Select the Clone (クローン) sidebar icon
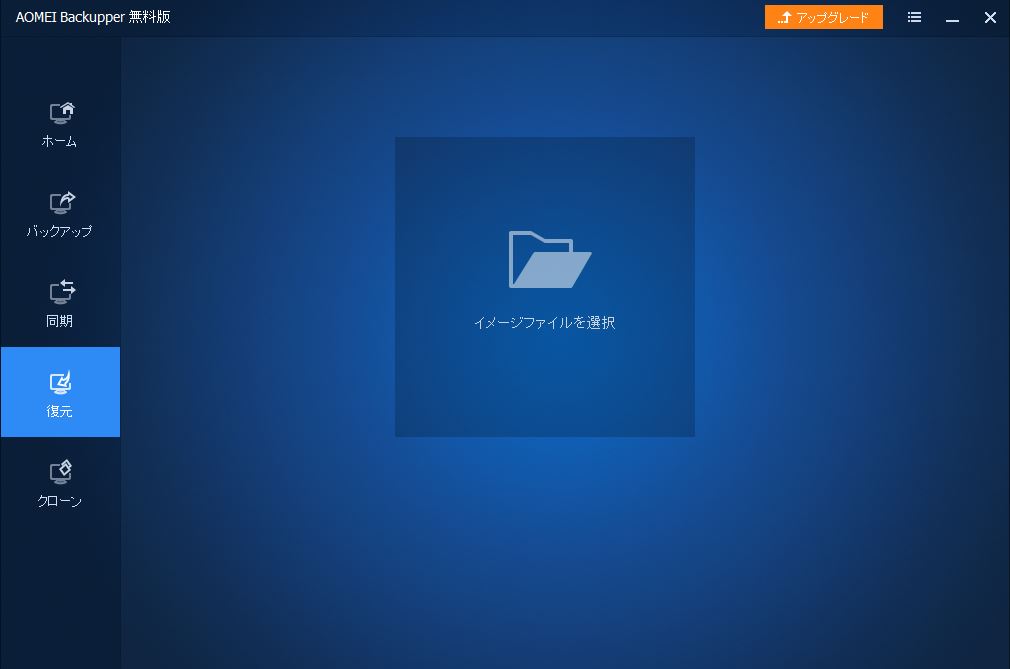The width and height of the screenshot is (1010, 669). (62, 472)
